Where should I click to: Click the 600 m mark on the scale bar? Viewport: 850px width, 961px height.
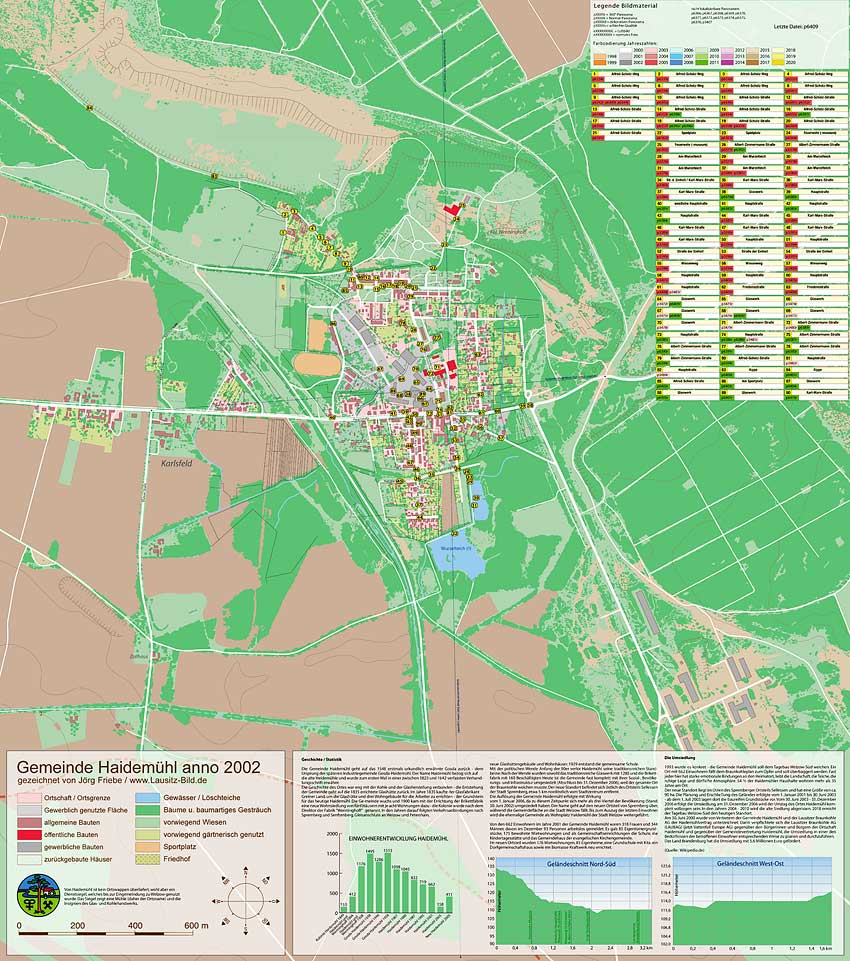tap(196, 925)
